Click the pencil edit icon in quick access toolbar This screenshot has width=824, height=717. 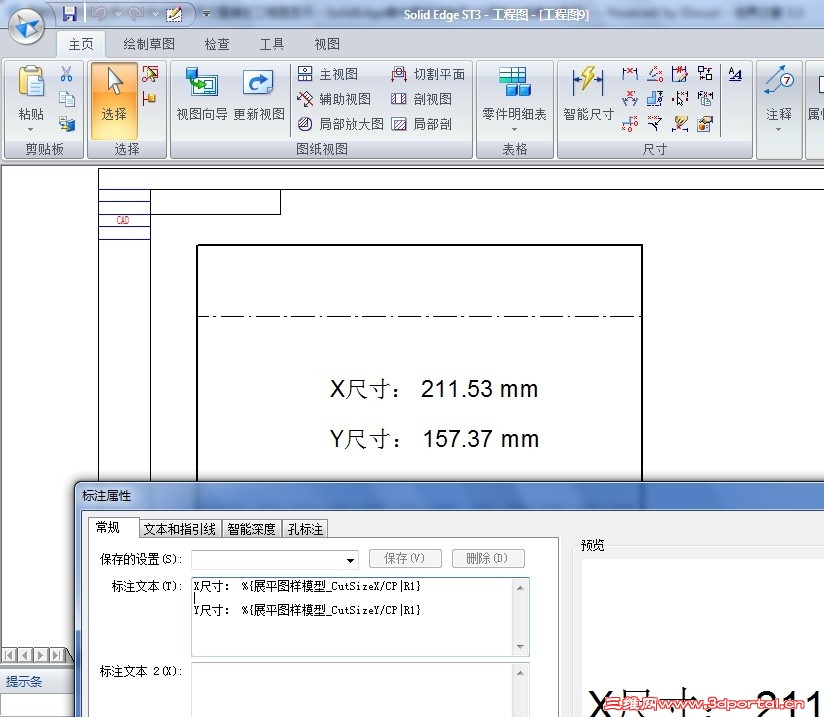tap(174, 14)
